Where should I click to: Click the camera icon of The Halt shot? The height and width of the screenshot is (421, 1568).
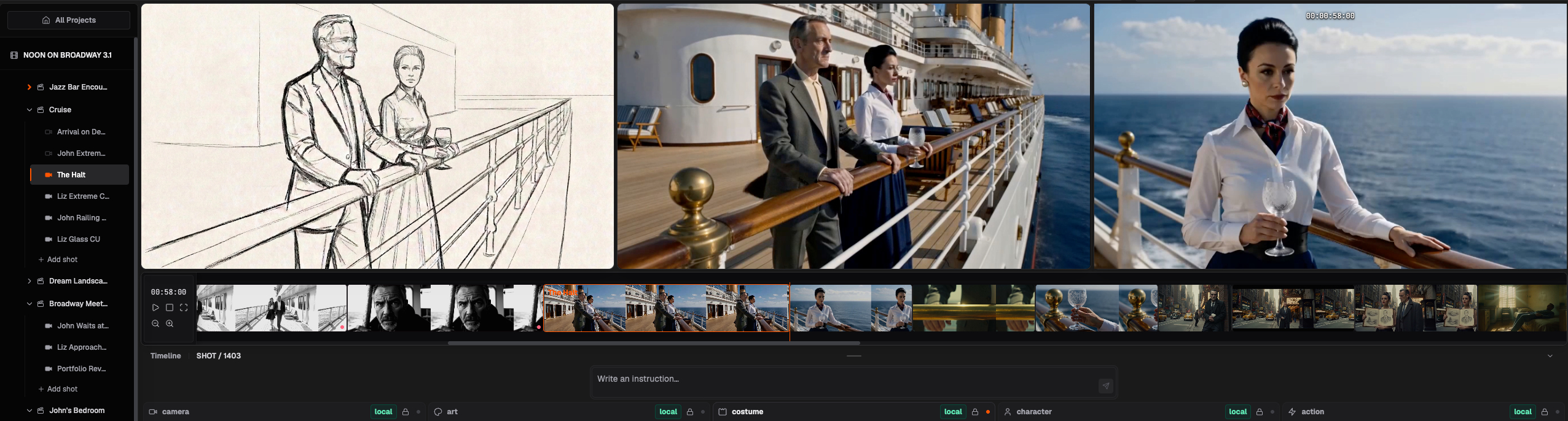tap(49, 175)
